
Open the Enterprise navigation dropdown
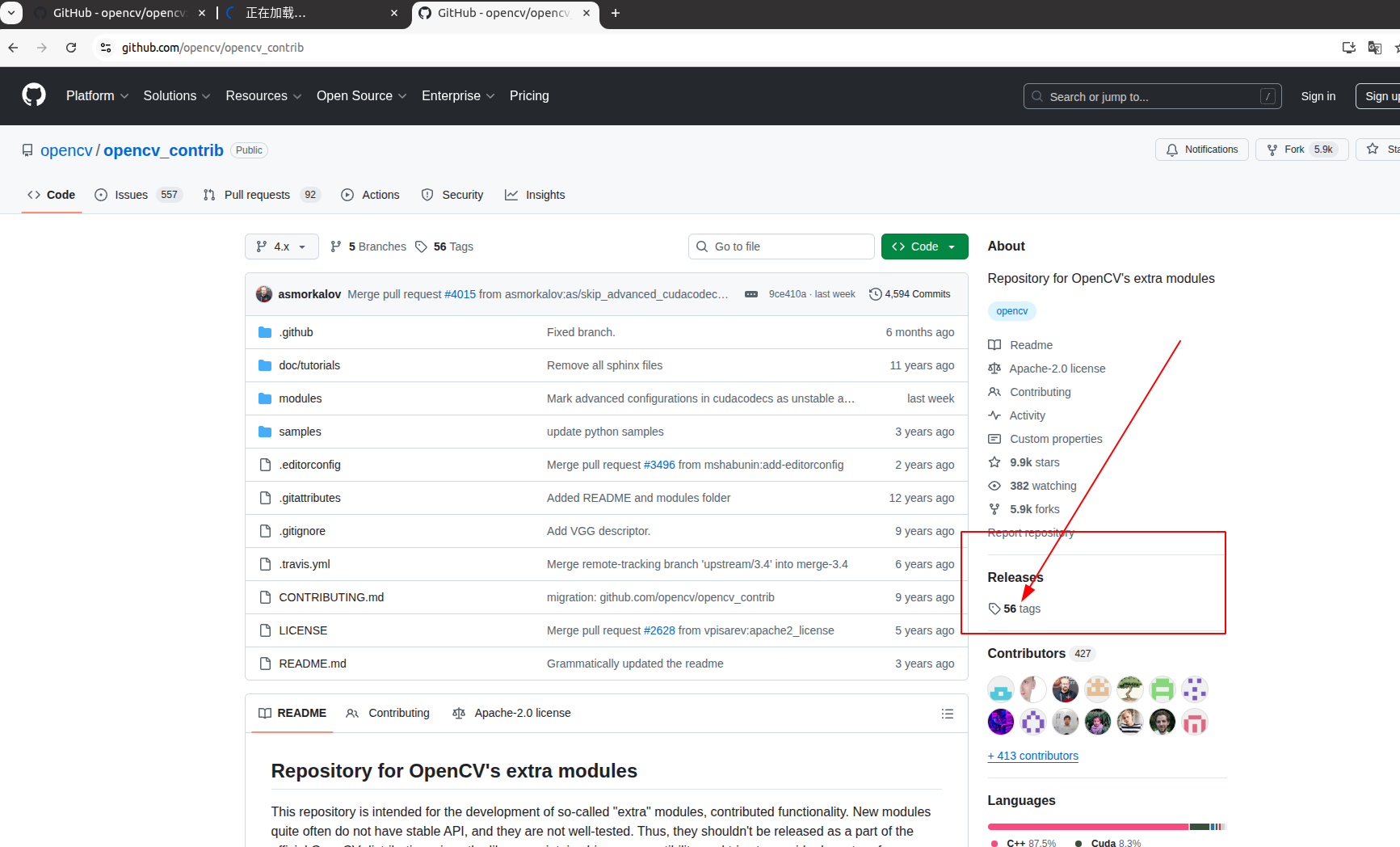(x=458, y=95)
